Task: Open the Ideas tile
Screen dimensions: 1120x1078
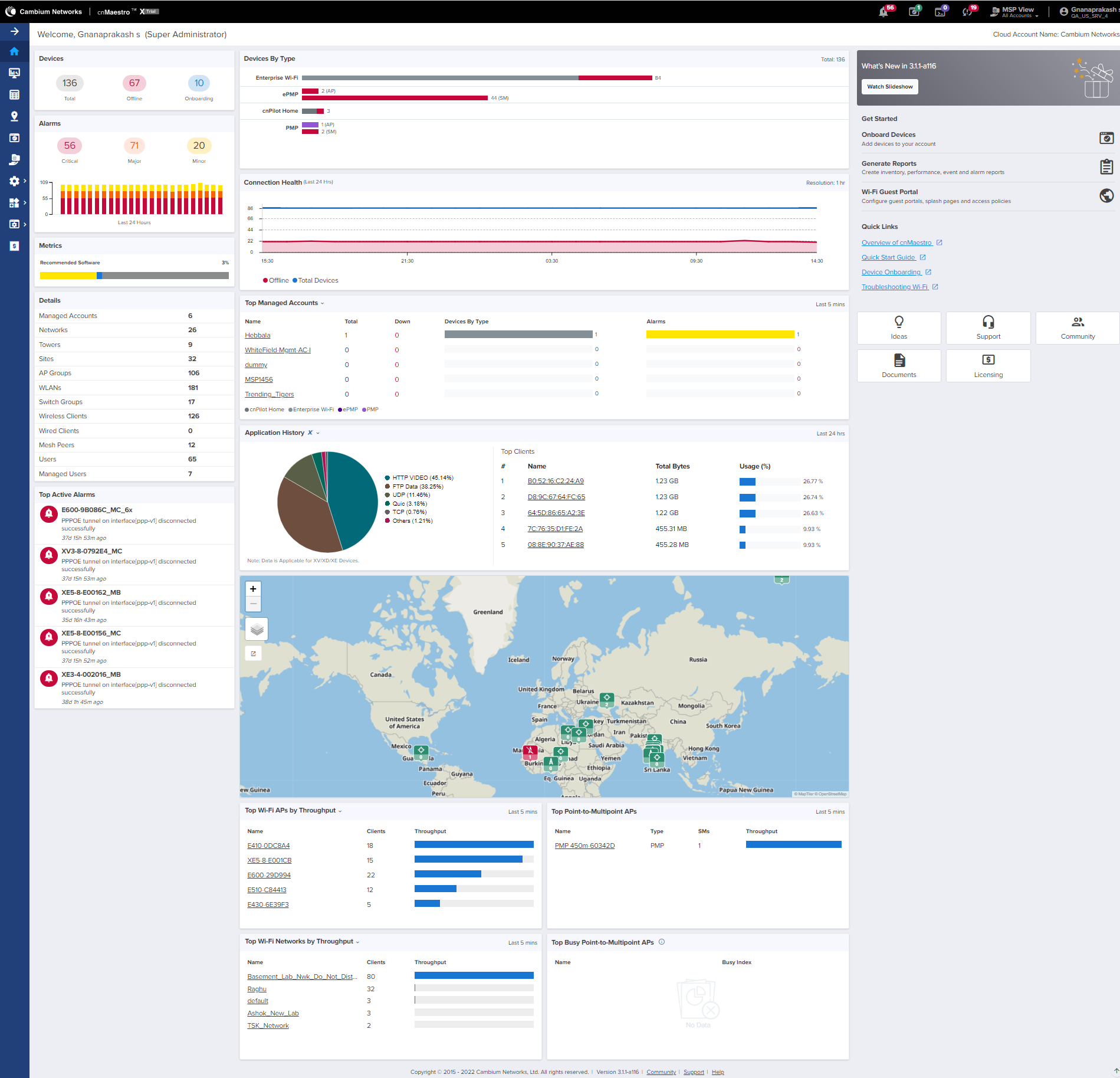Action: coord(899,328)
